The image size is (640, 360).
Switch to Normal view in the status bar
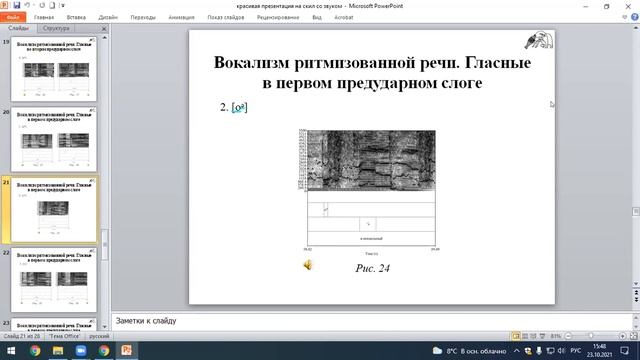coord(516,336)
